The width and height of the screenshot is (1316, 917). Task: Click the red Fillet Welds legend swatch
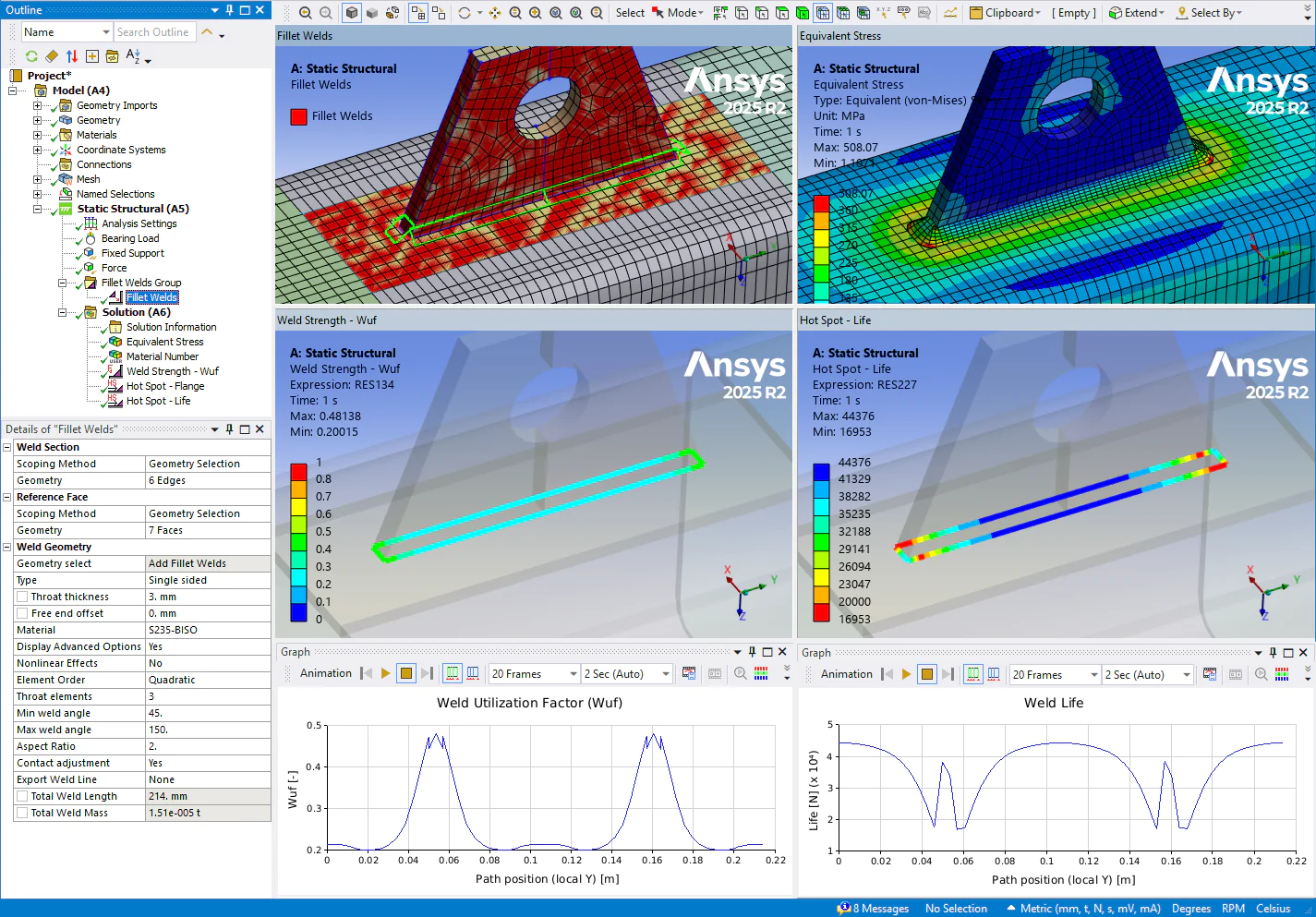pos(298,116)
